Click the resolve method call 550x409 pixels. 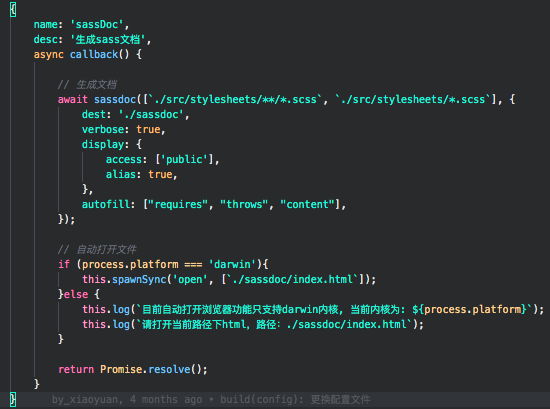pyautogui.click(x=169, y=369)
